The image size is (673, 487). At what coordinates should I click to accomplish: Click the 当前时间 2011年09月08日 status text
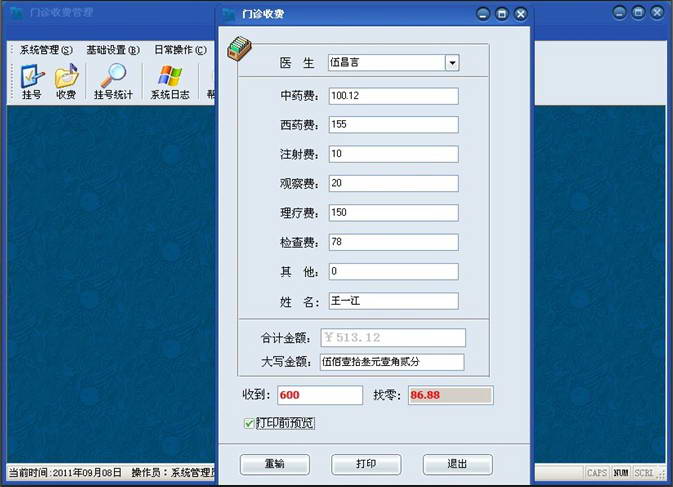click(65, 472)
